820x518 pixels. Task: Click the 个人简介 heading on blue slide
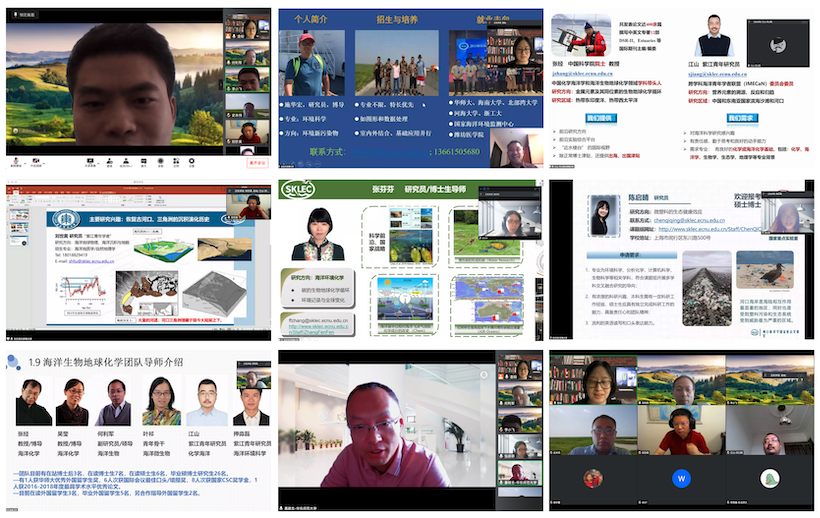[311, 19]
